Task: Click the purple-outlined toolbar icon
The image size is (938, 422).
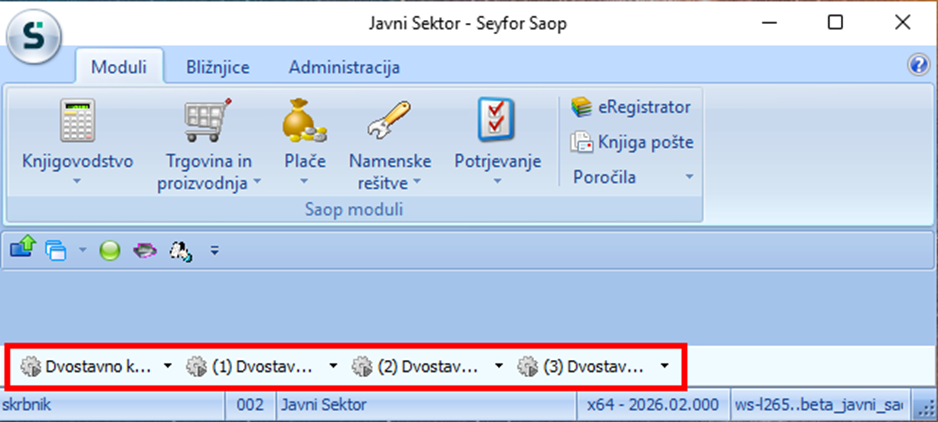Action: [x=145, y=250]
